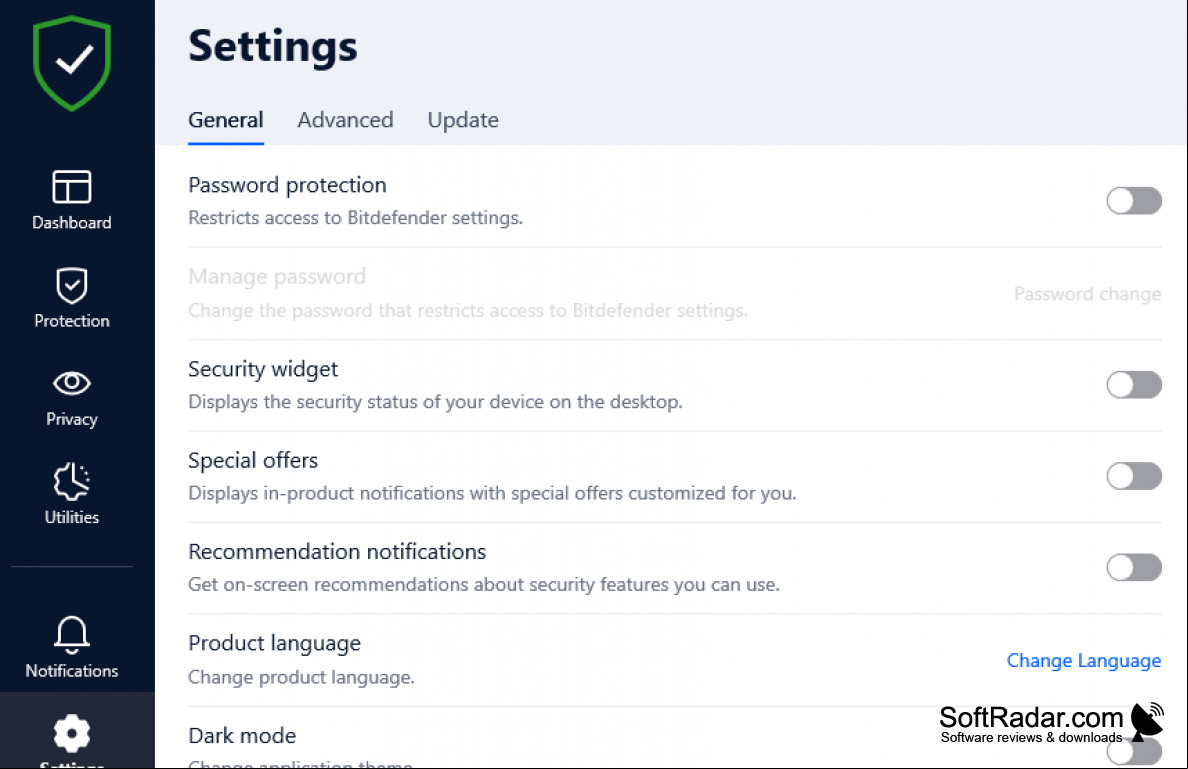Click the Product language setting row
1188x769 pixels.
(x=674, y=660)
